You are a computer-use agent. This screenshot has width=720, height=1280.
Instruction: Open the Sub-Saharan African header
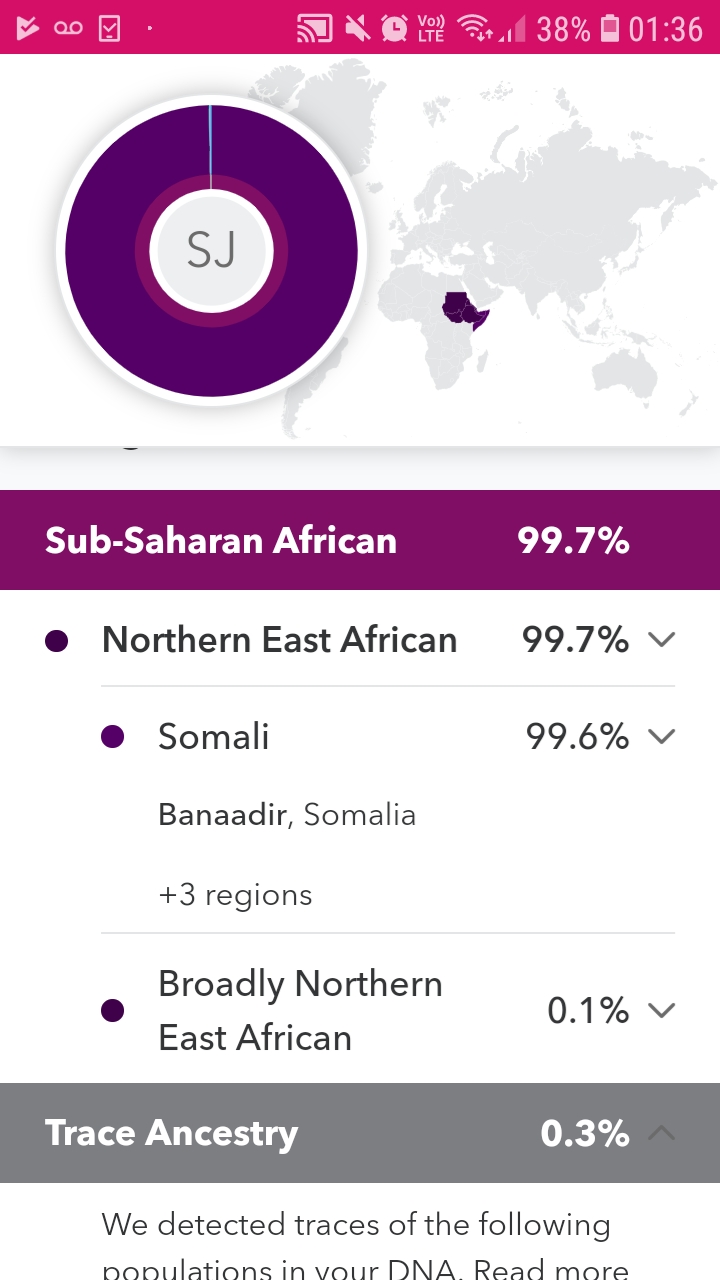(x=360, y=540)
